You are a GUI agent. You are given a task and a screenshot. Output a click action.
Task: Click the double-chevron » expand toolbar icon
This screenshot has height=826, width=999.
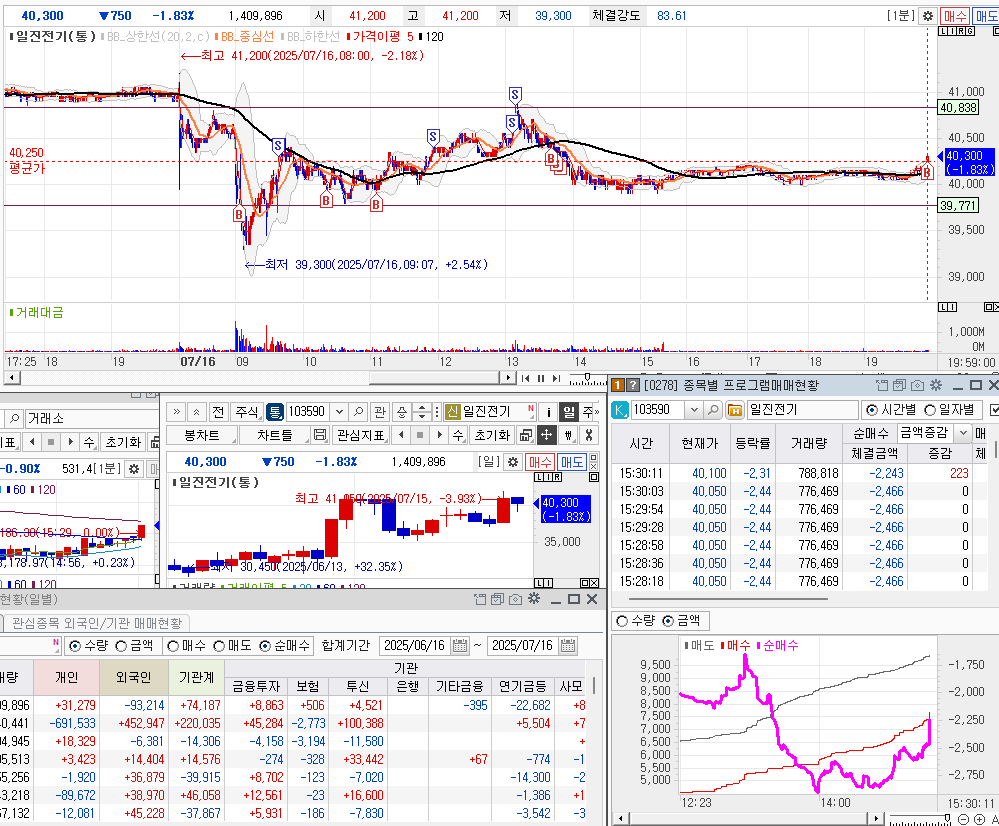click(176, 412)
